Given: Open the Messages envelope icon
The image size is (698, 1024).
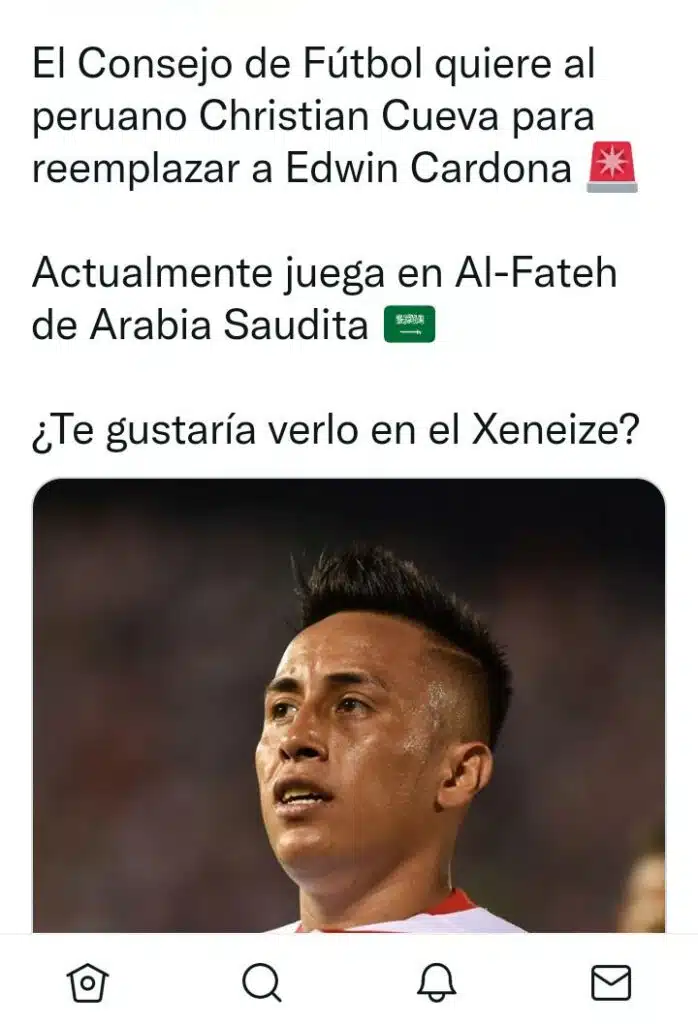Looking at the screenshot, I should point(611,982).
